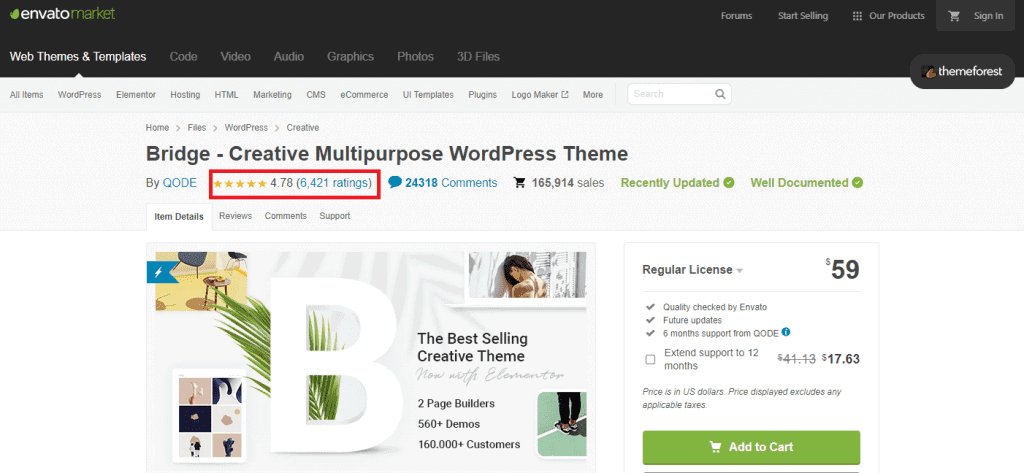
Task: Open the Support tab
Action: (334, 216)
